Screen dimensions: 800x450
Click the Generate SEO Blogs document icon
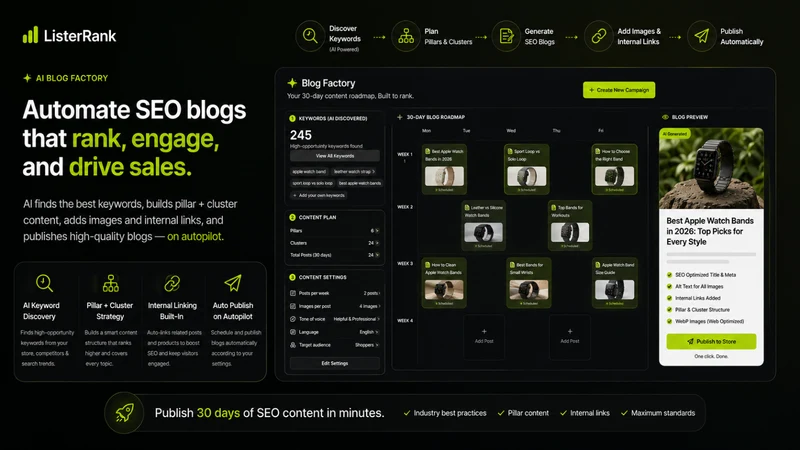tap(506, 36)
